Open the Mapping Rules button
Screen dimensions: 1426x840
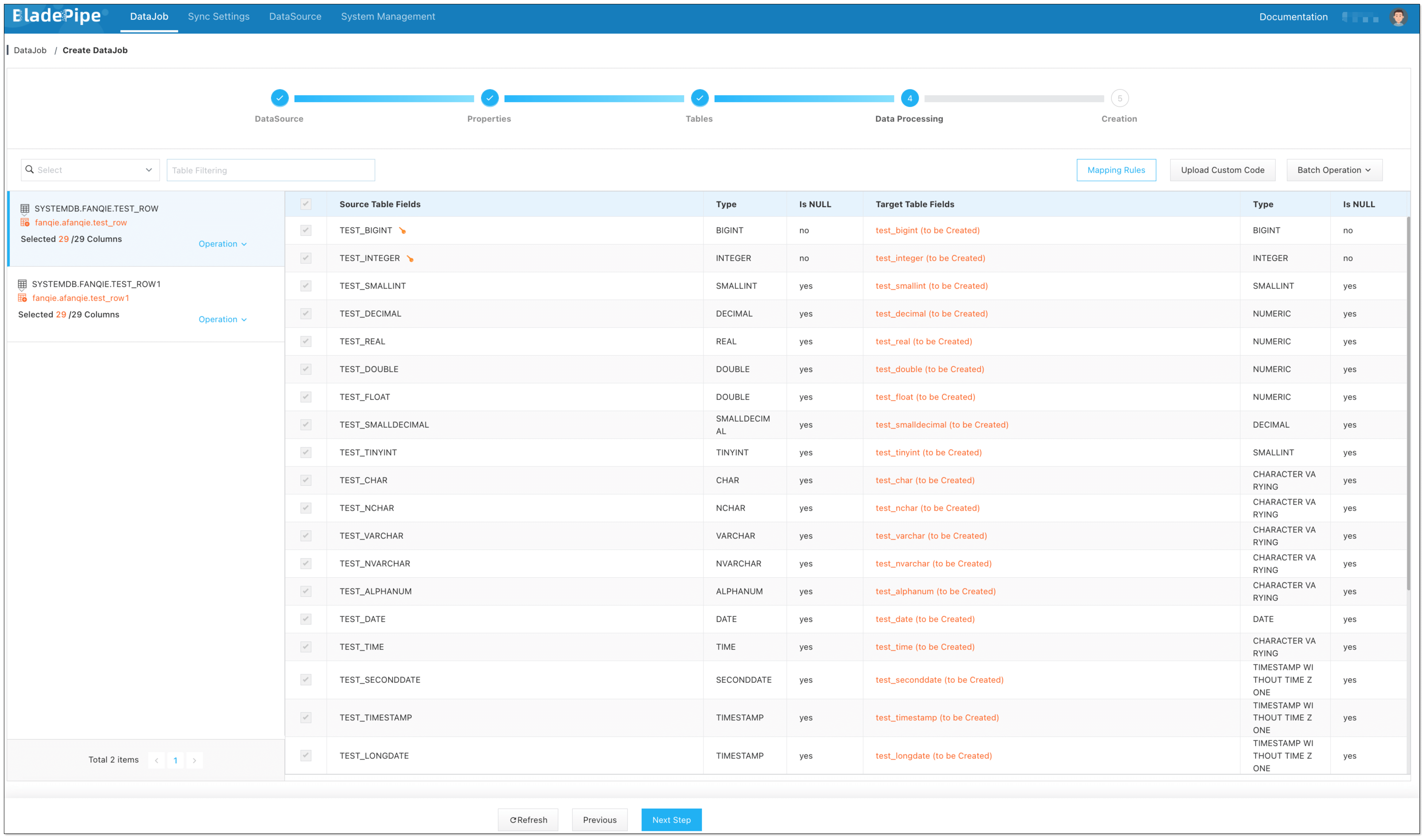1116,170
